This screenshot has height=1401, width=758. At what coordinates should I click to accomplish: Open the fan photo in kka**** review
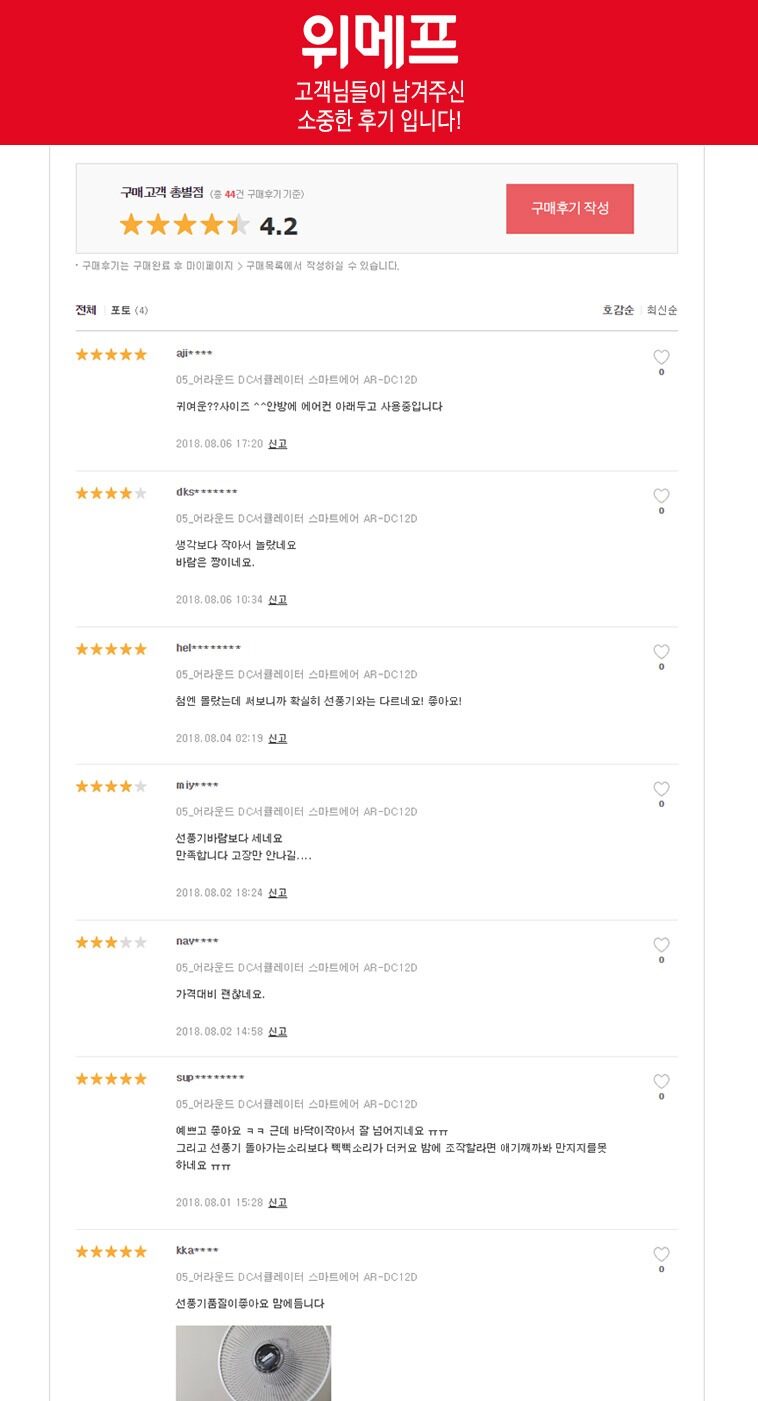(x=253, y=1363)
